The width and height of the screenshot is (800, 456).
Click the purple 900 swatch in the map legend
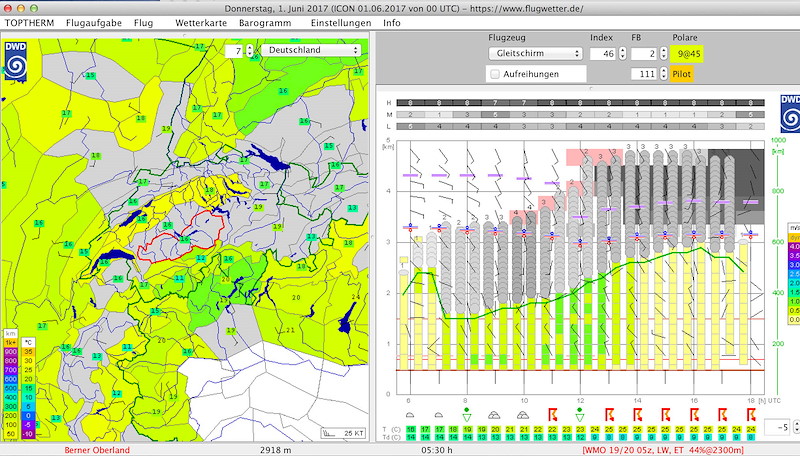[10, 352]
